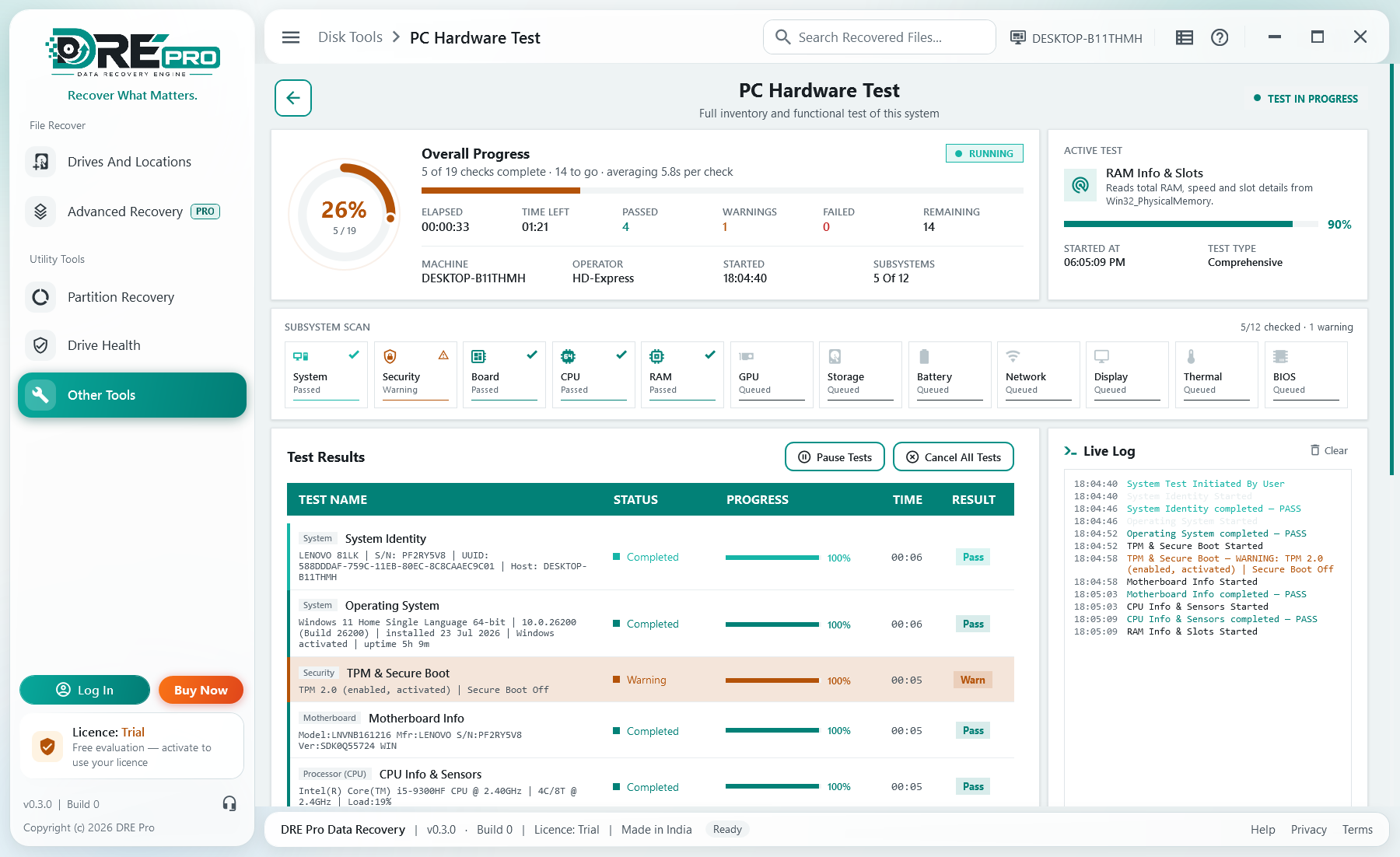Select the Board subsystem card
The width and height of the screenshot is (1400, 857).
click(504, 374)
